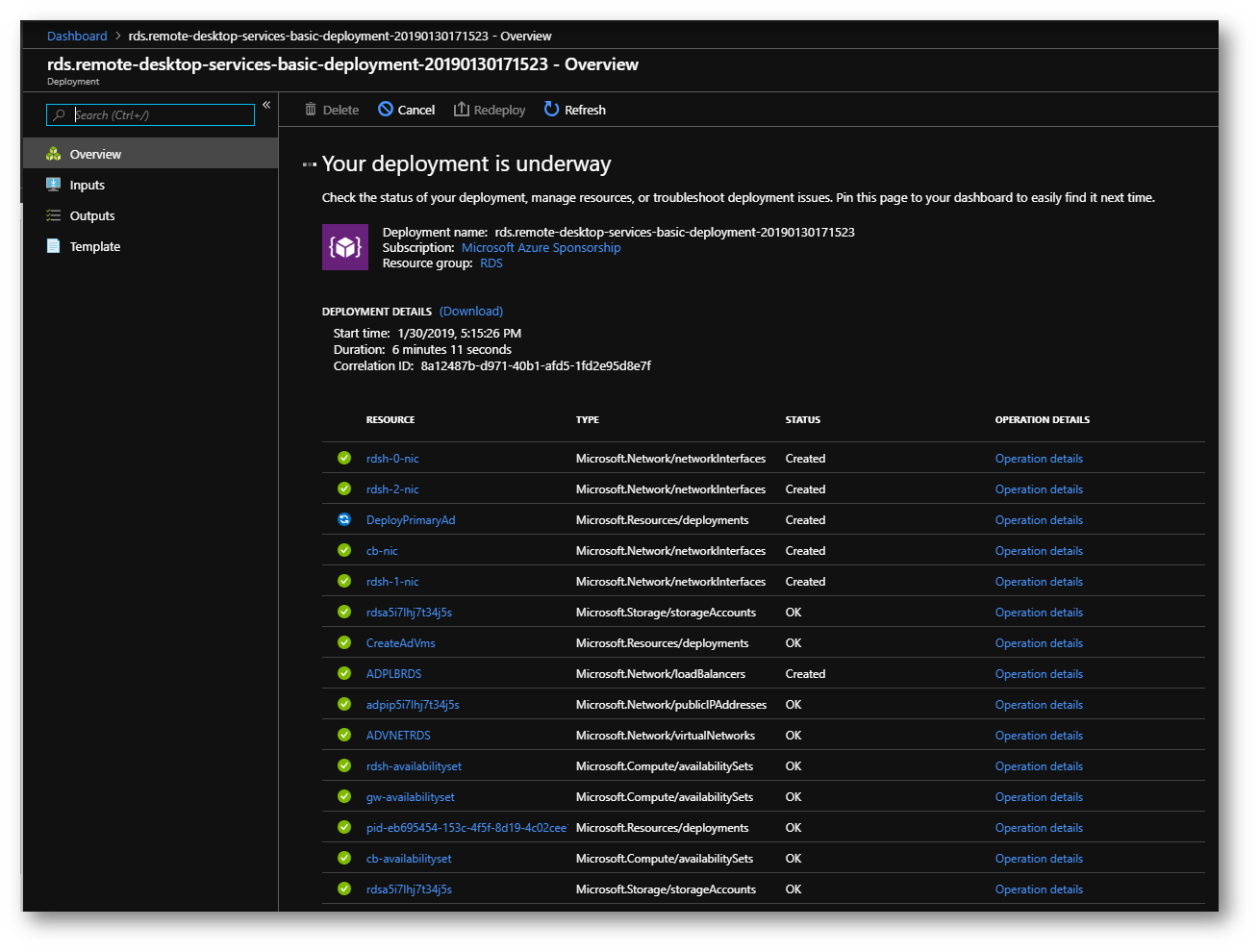Click green check icon for rdsh-availabilityset
Screen dimensions: 1259x952
tap(344, 765)
